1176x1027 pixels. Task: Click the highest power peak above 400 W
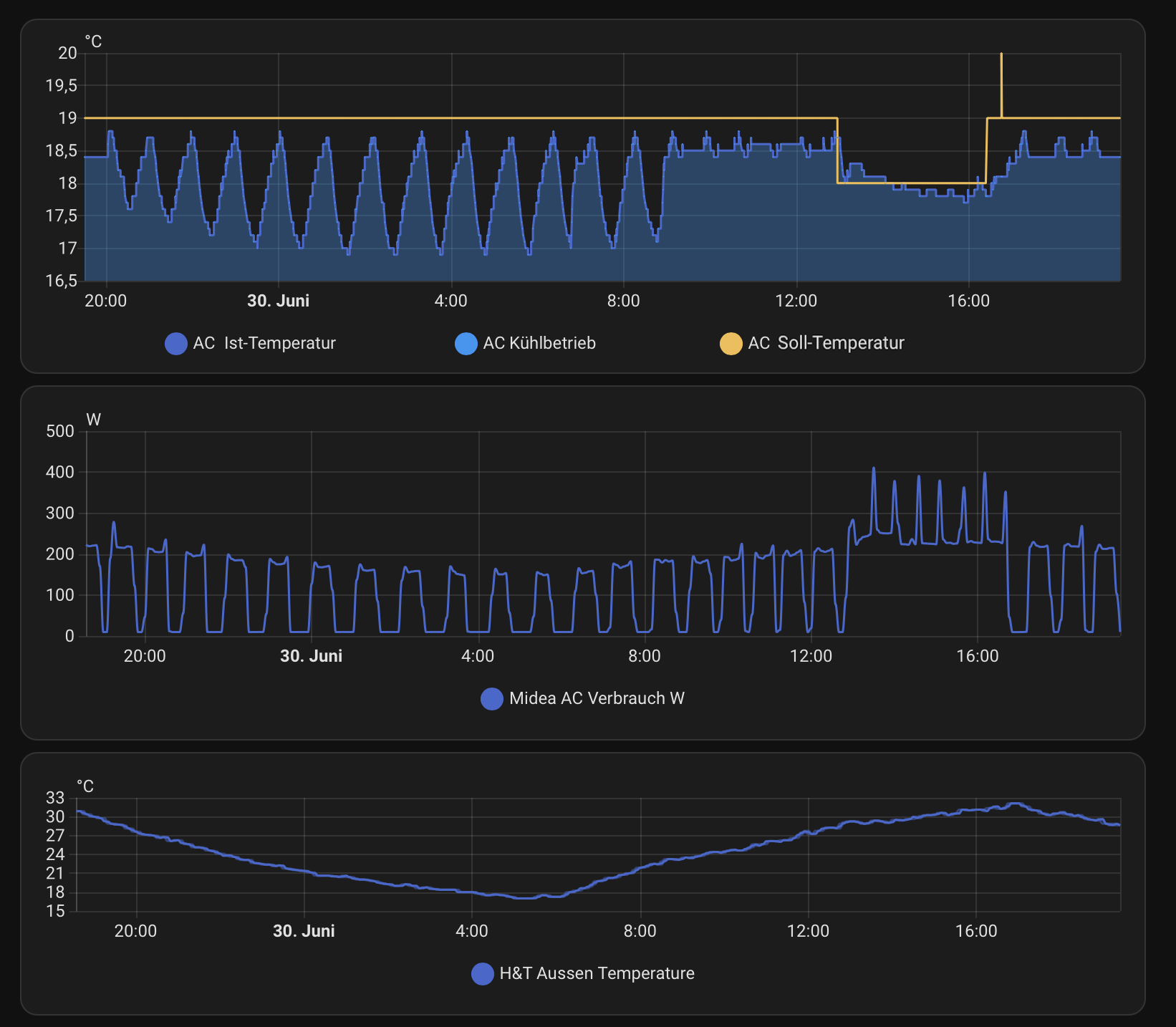point(873,469)
